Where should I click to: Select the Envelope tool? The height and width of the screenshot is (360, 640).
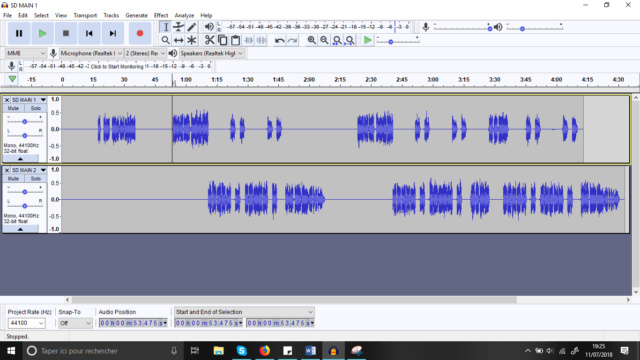click(x=178, y=27)
